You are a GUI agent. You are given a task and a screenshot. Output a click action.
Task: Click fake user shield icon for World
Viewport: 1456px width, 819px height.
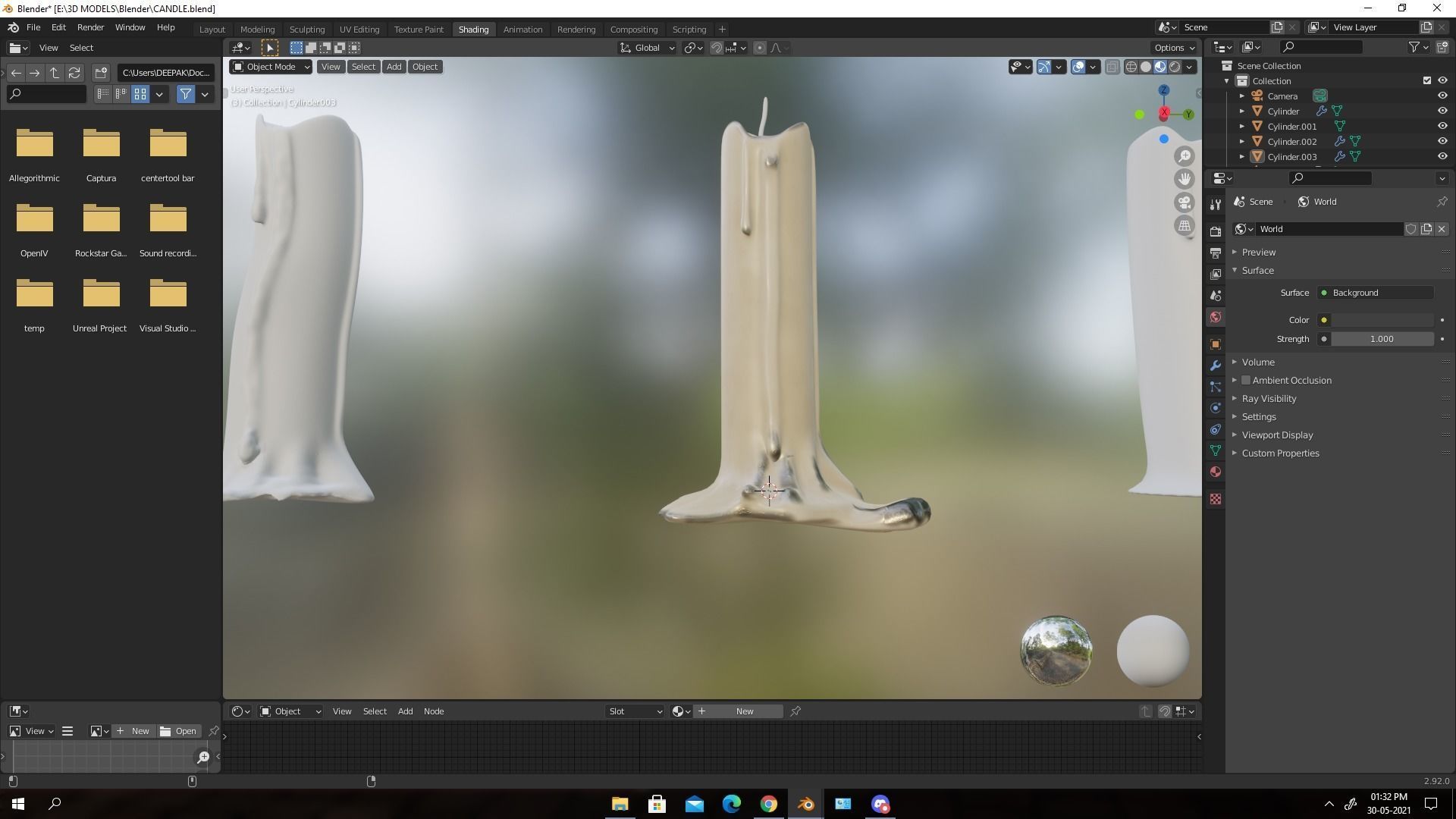(x=1411, y=229)
